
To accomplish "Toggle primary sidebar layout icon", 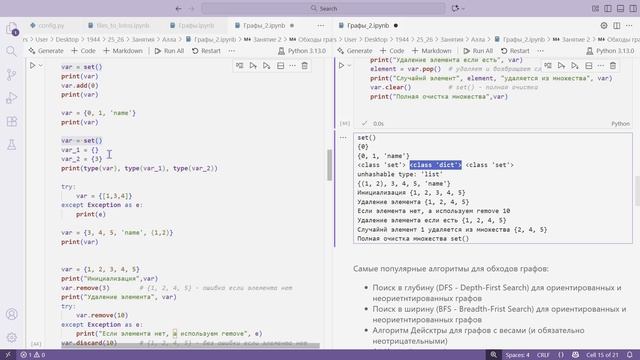I will [608, 8].
